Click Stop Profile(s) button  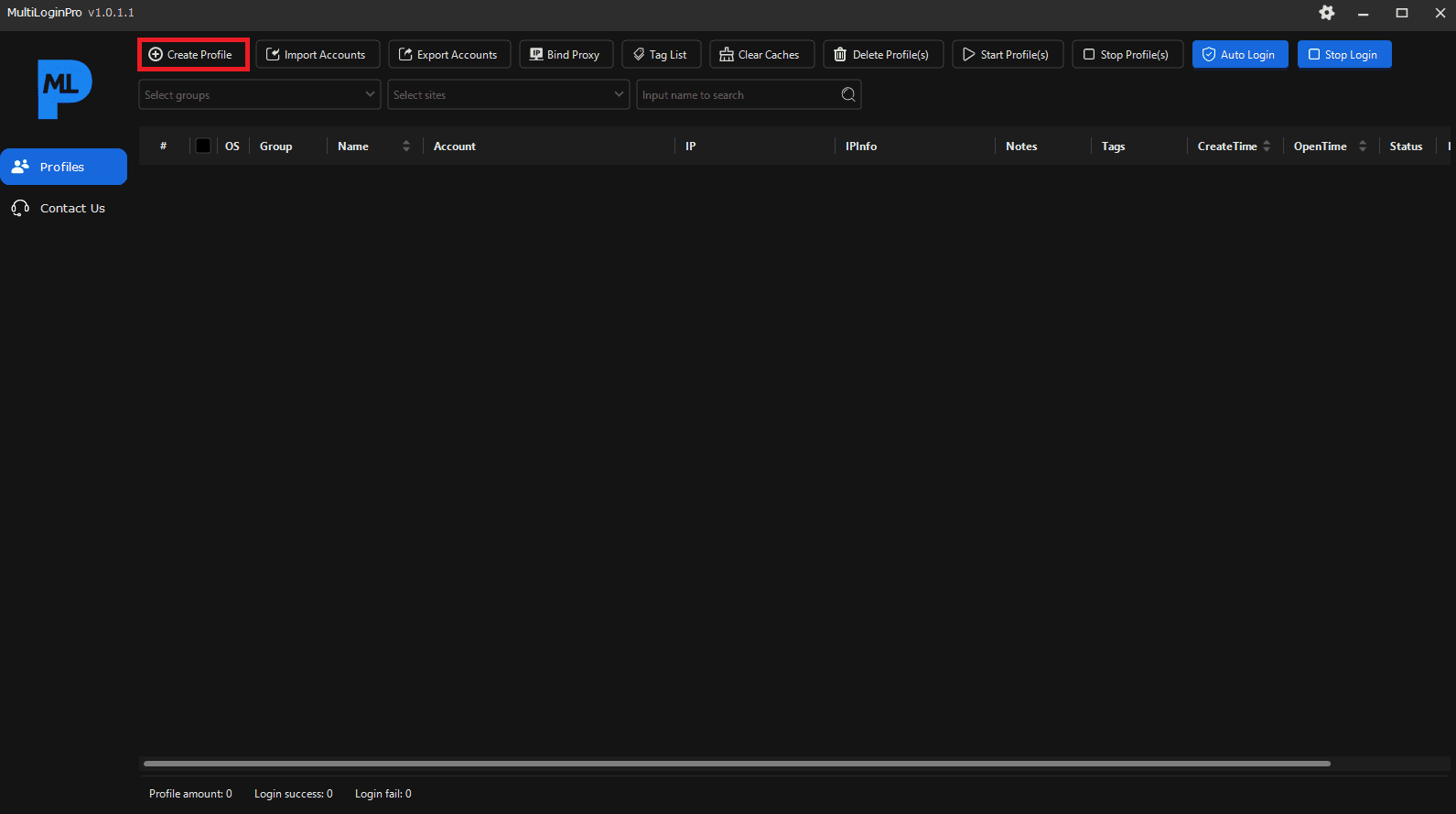click(1127, 54)
